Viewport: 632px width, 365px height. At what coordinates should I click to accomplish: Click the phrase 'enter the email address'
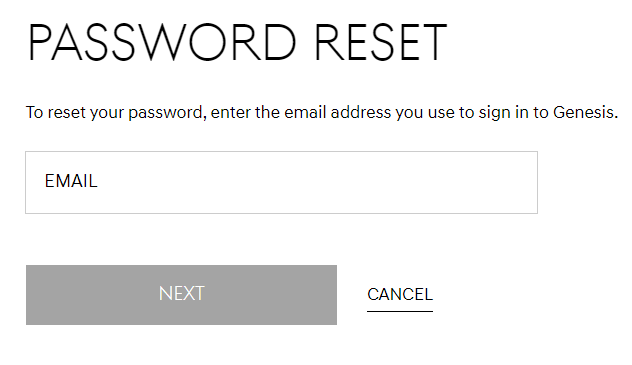(301, 112)
